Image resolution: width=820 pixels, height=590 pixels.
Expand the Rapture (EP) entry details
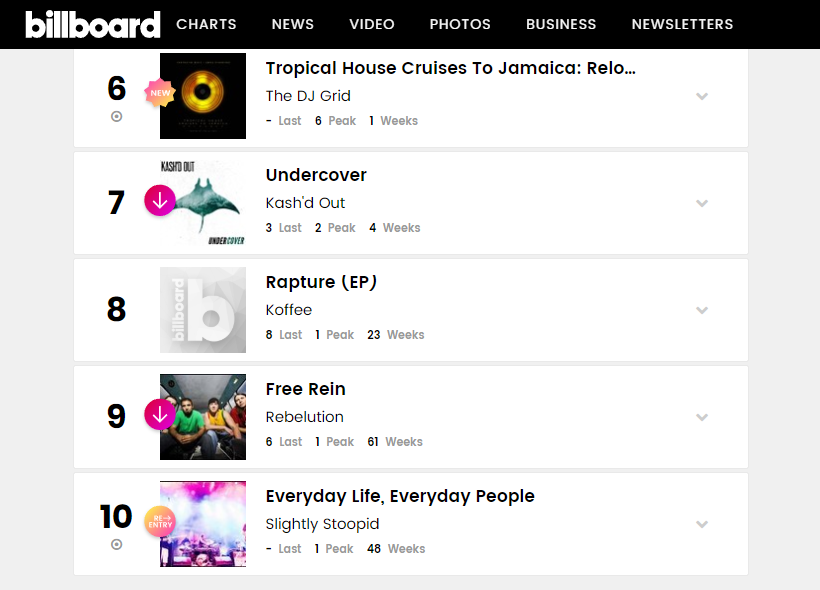(702, 310)
